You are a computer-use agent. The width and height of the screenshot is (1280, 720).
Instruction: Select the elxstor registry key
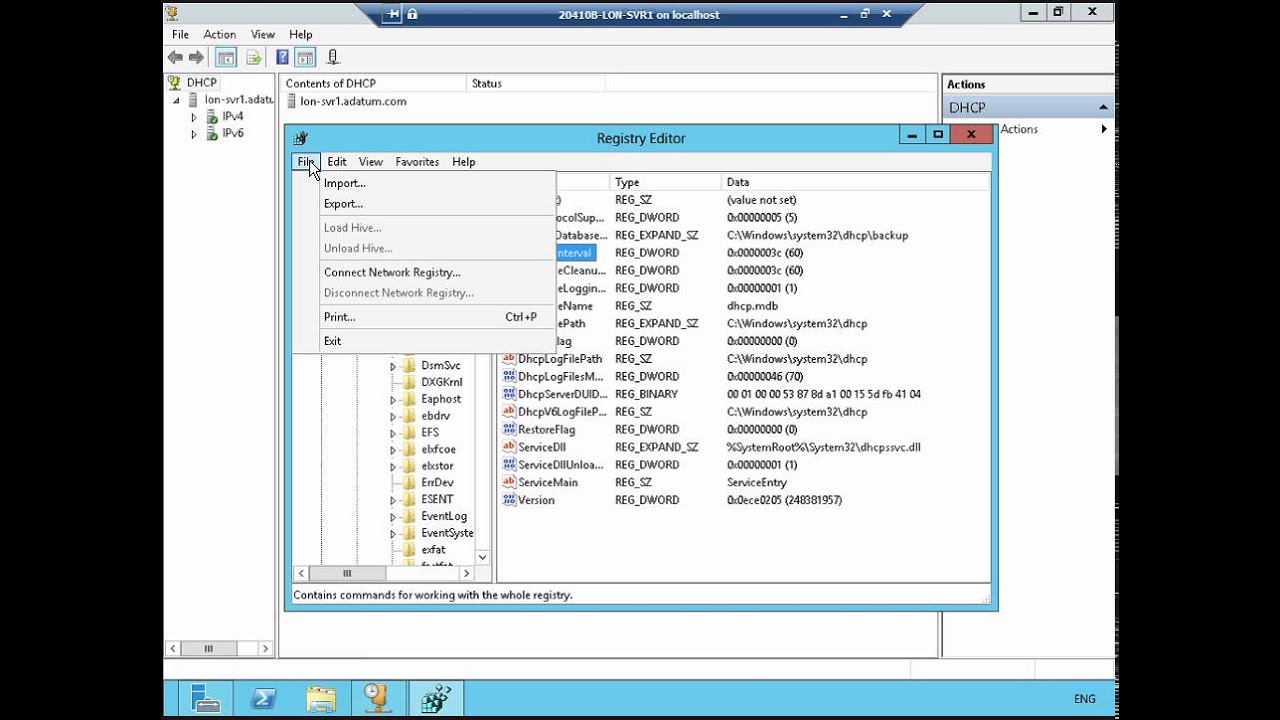[x=437, y=466]
